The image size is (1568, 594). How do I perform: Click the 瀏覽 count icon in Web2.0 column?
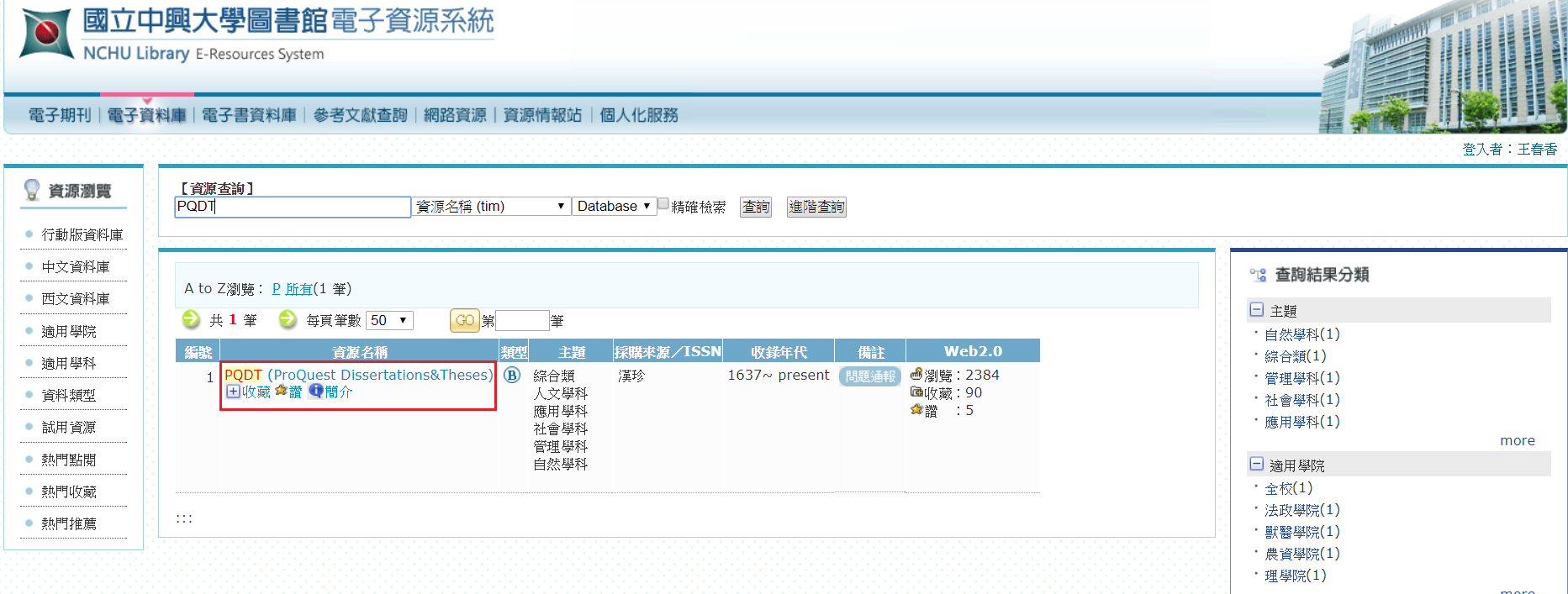(916, 374)
